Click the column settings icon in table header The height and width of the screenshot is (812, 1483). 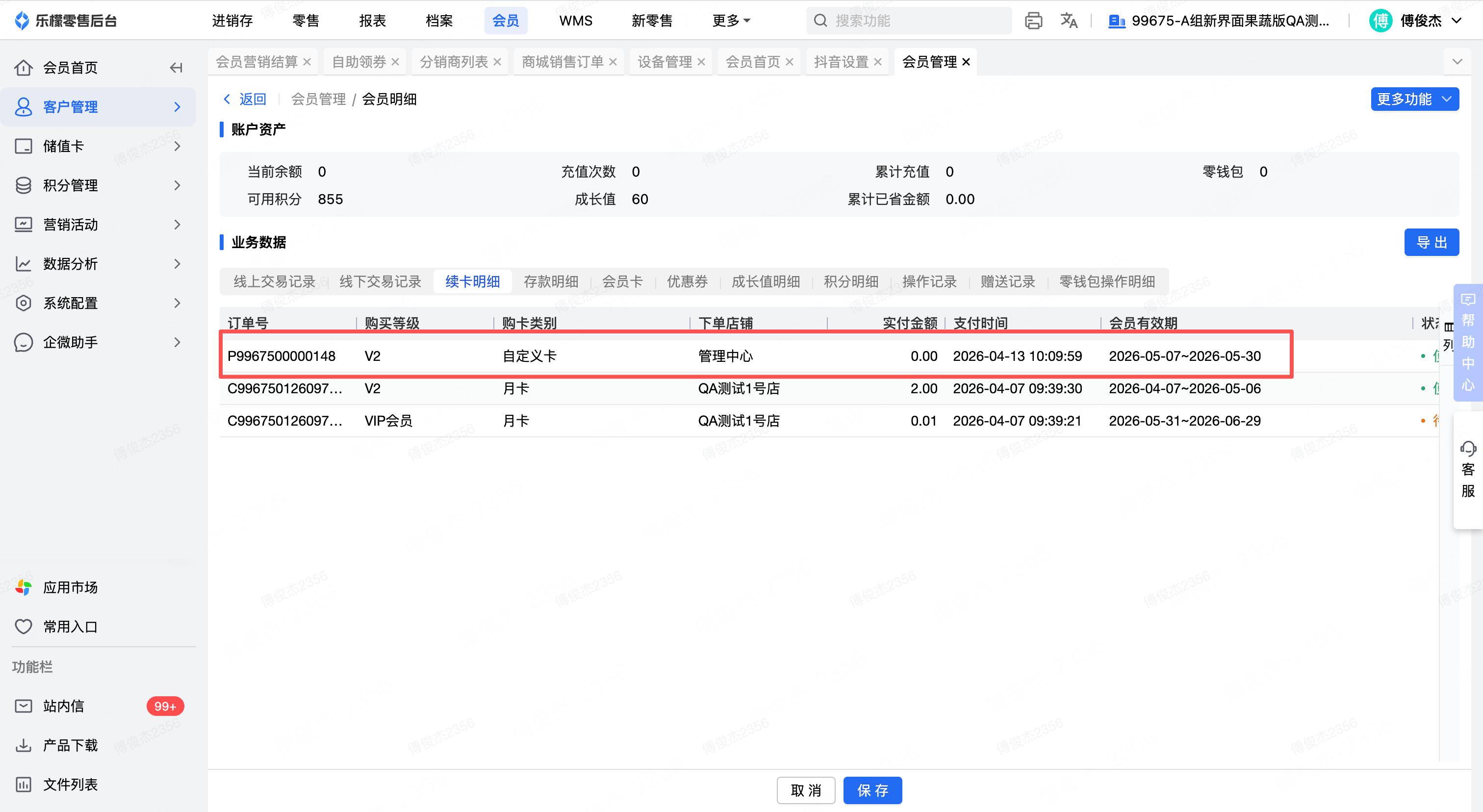pyautogui.click(x=1449, y=328)
